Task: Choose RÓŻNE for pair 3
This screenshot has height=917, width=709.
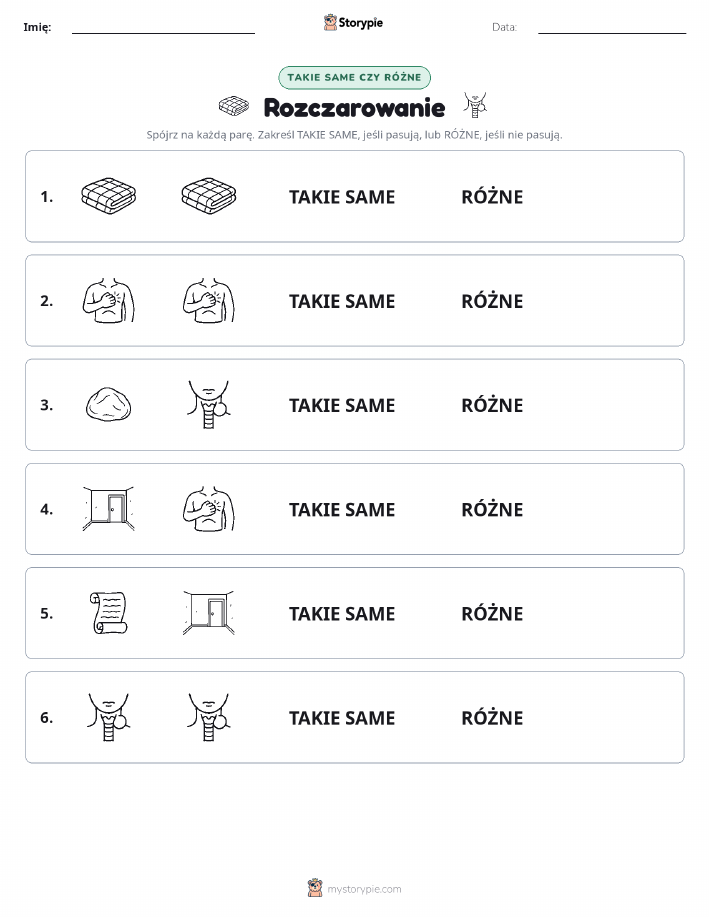Action: pos(492,405)
